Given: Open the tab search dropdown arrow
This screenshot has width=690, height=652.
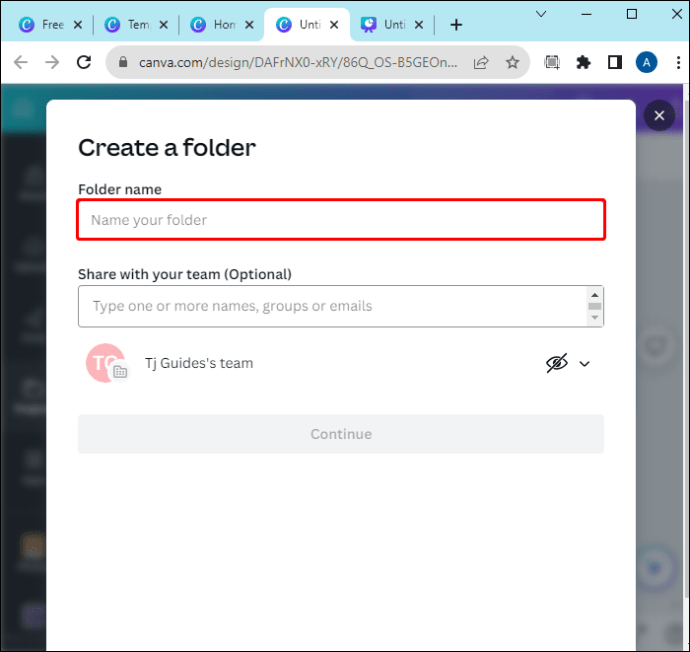Looking at the screenshot, I should (x=541, y=14).
